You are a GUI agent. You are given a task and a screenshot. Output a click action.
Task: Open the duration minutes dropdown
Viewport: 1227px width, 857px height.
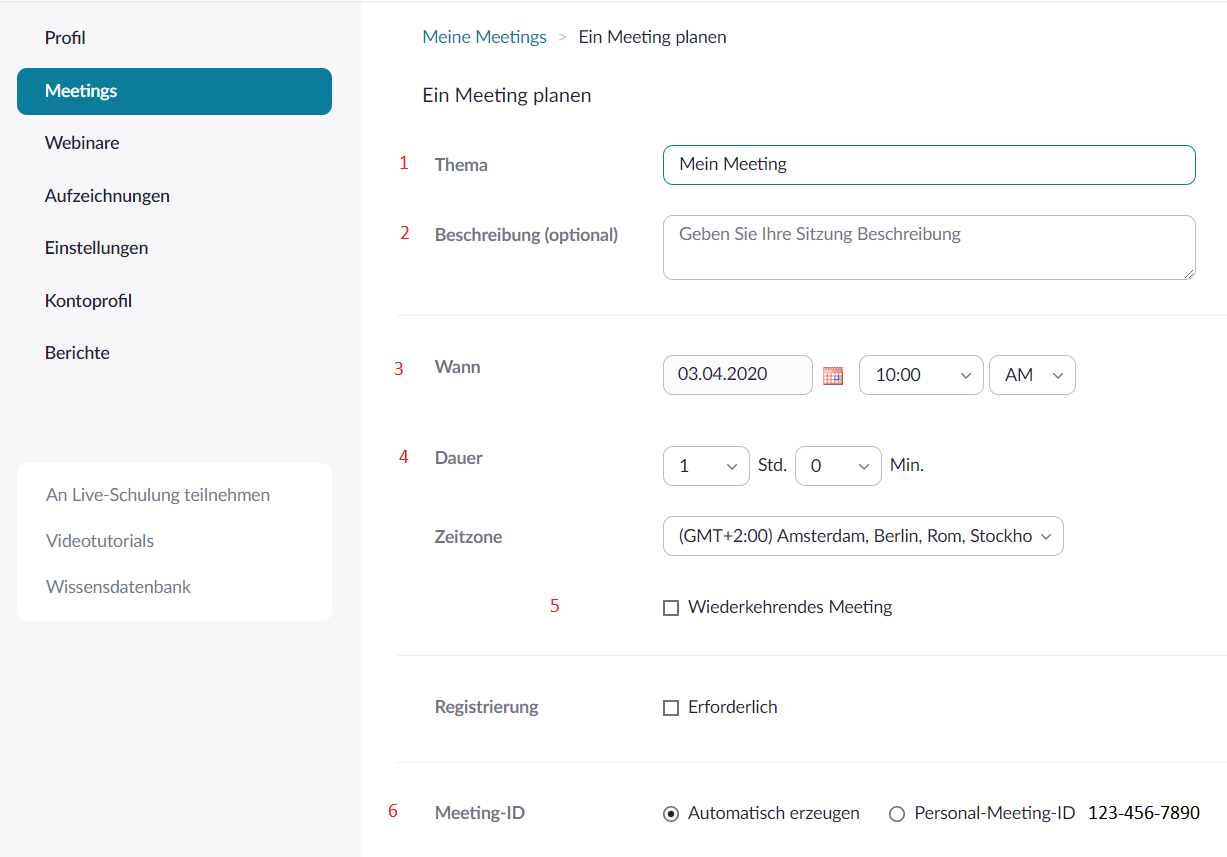tap(837, 466)
